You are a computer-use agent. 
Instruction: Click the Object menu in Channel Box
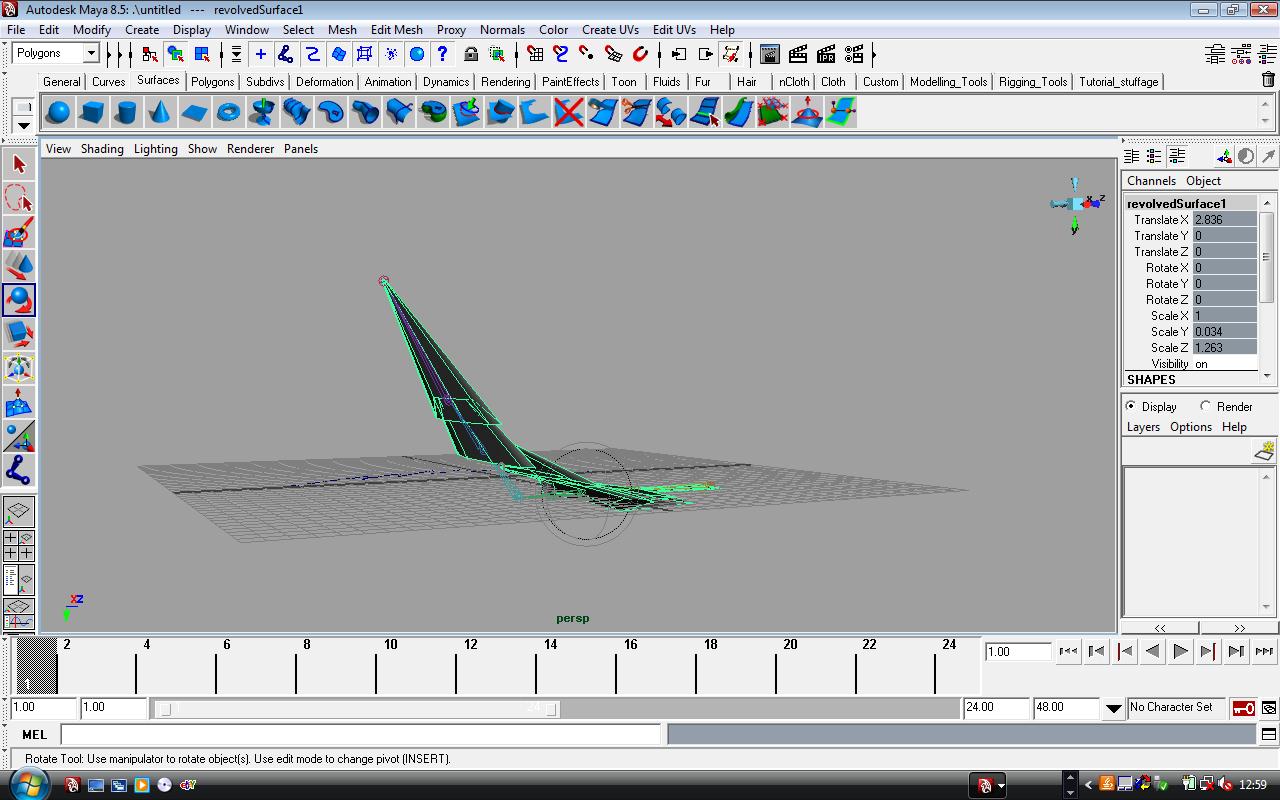pos(1203,180)
